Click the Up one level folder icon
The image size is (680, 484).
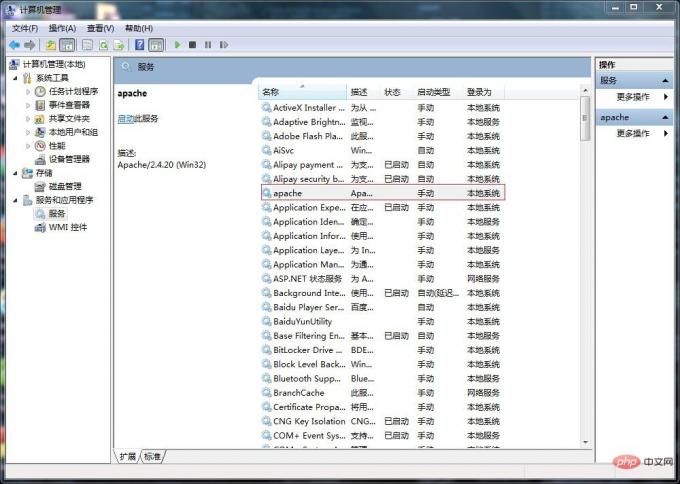point(51,45)
